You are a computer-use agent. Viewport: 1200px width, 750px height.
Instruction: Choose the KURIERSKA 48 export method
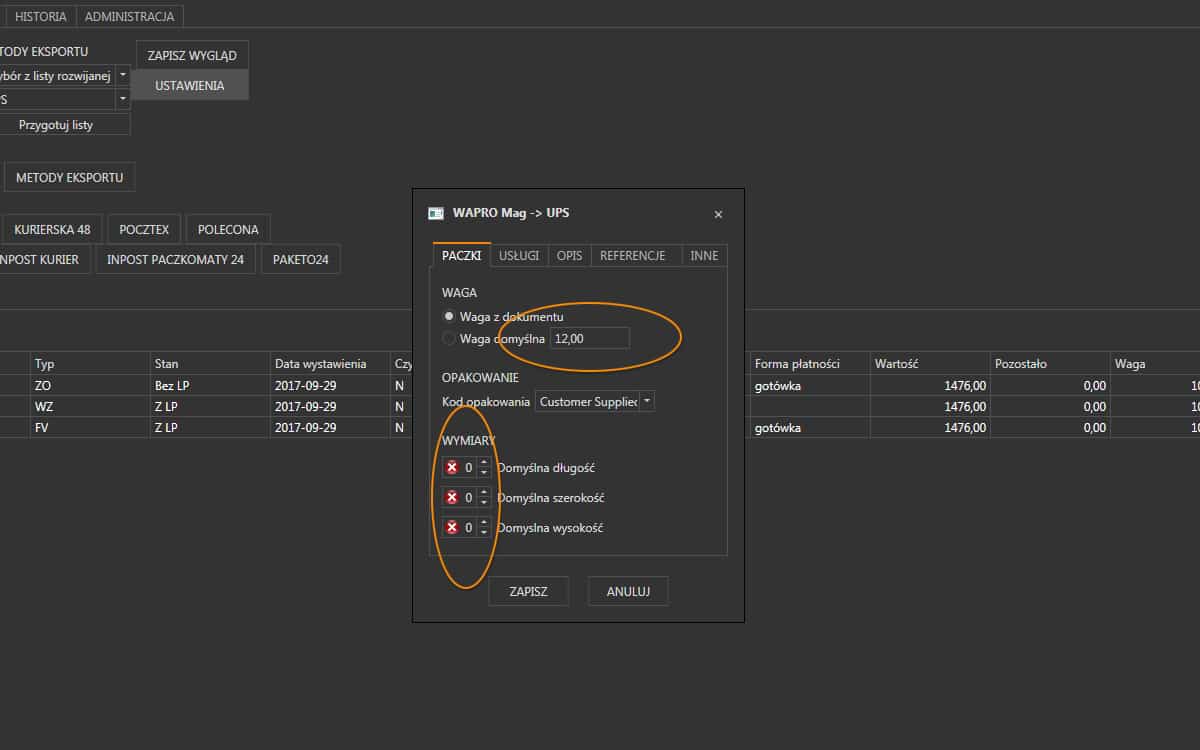[x=52, y=229]
